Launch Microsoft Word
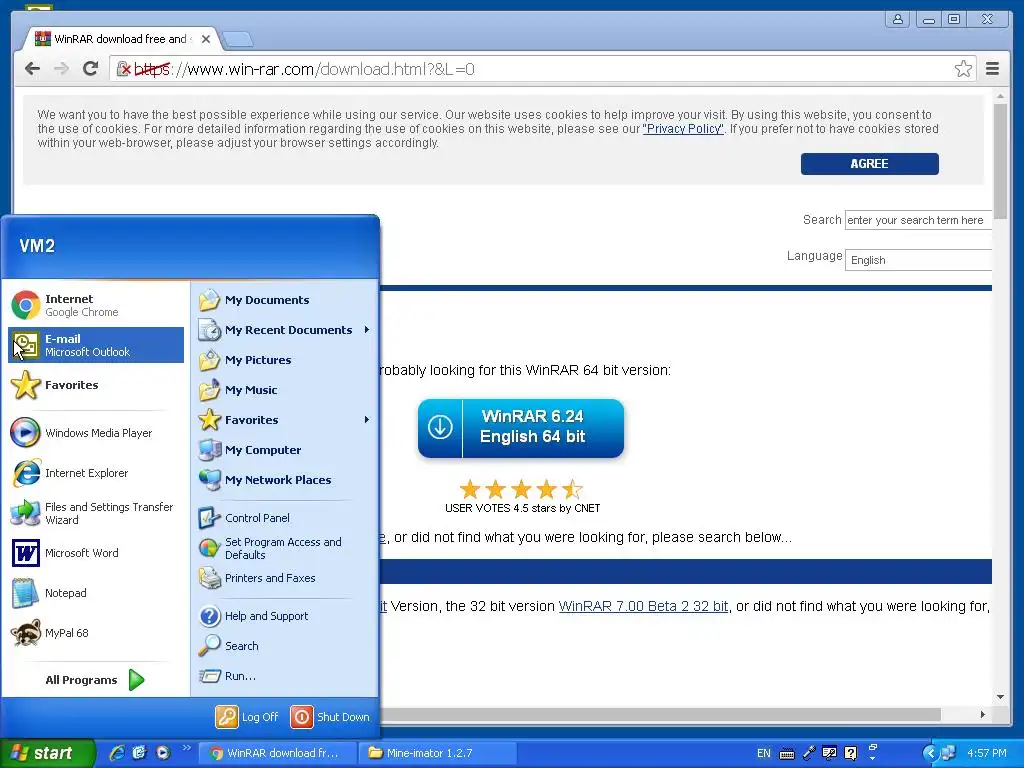1024x768 pixels. pyautogui.click(x=95, y=553)
